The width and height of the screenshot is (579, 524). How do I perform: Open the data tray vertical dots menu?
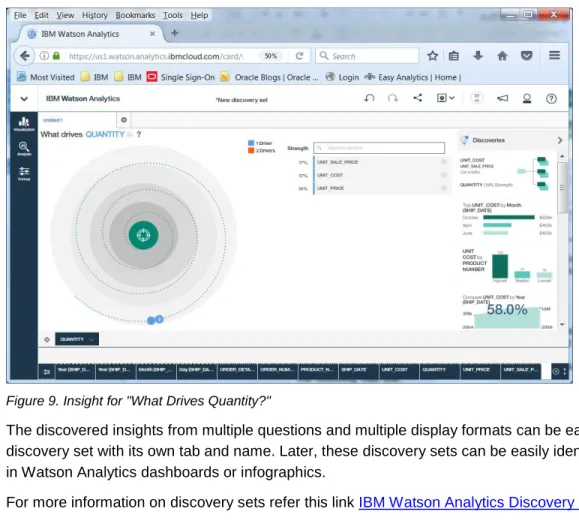click(565, 371)
